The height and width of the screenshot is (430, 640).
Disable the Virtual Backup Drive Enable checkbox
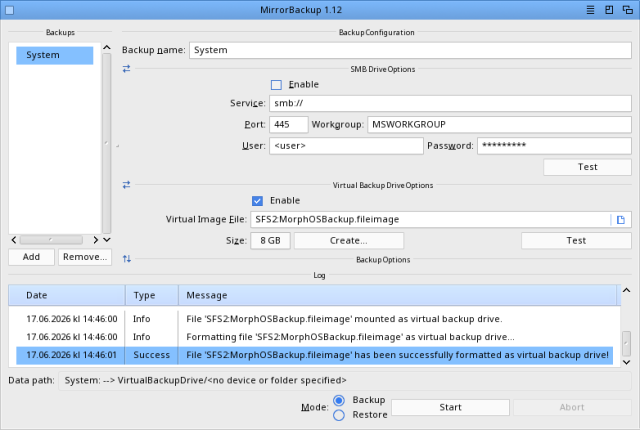(x=257, y=201)
